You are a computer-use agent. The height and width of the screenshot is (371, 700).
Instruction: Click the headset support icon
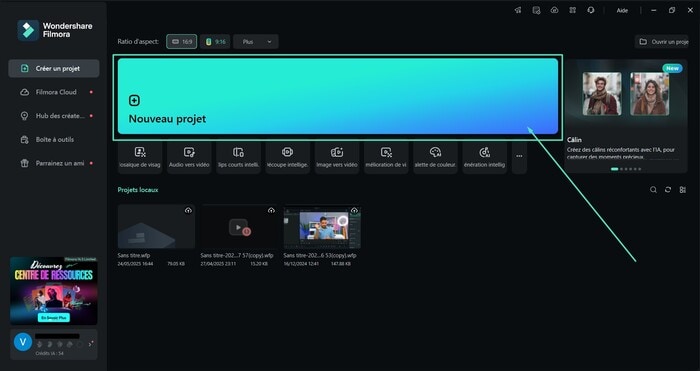pyautogui.click(x=591, y=10)
